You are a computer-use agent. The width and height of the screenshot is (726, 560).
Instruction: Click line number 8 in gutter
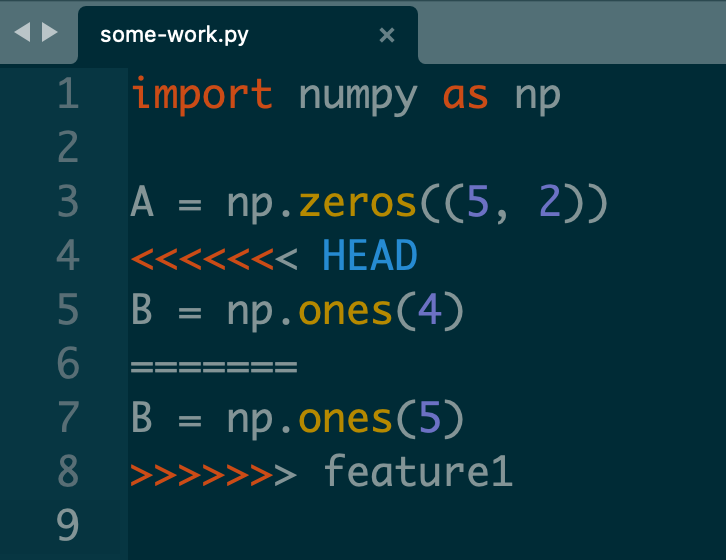(x=69, y=471)
